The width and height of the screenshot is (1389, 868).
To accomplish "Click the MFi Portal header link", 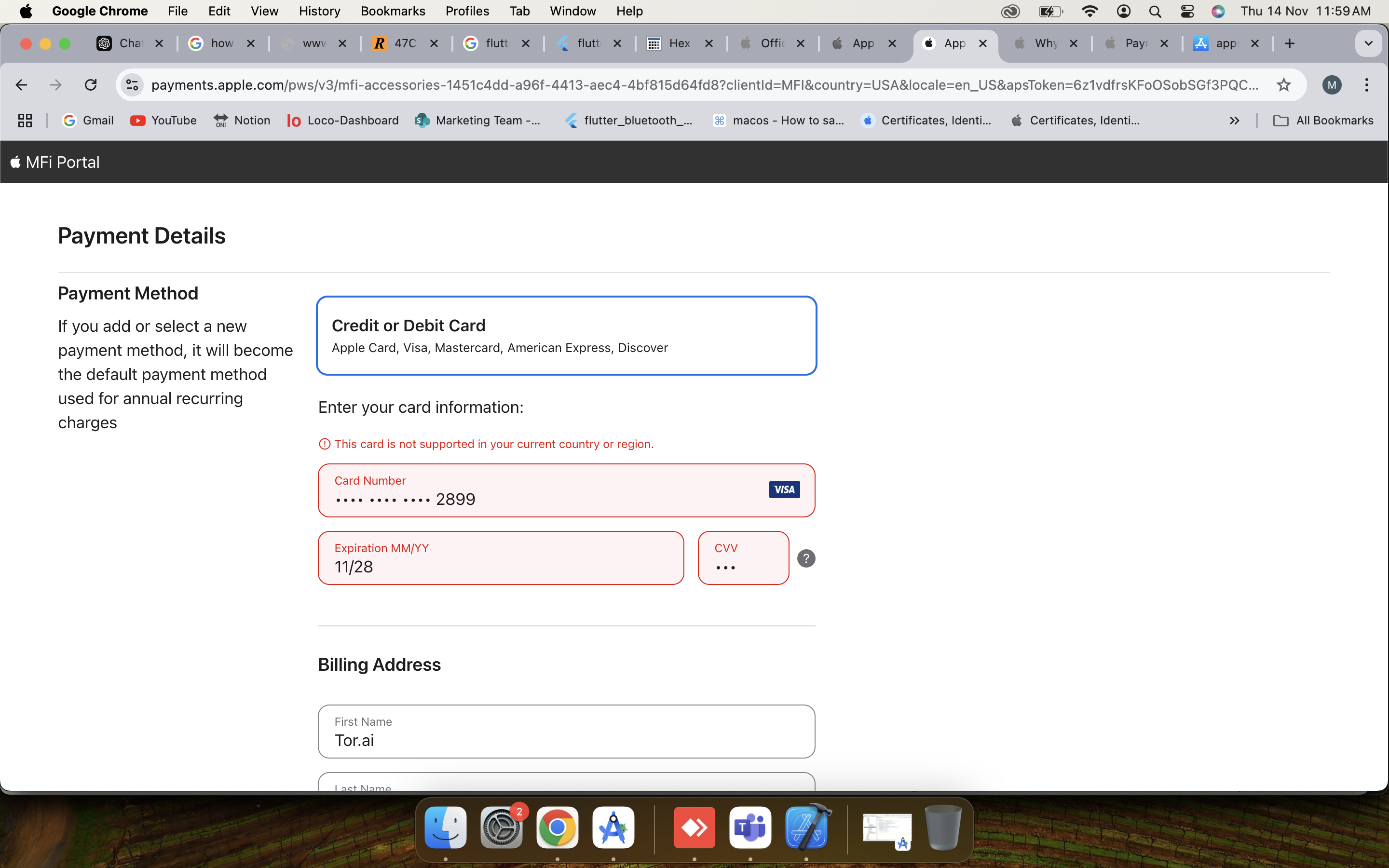I will [55, 163].
